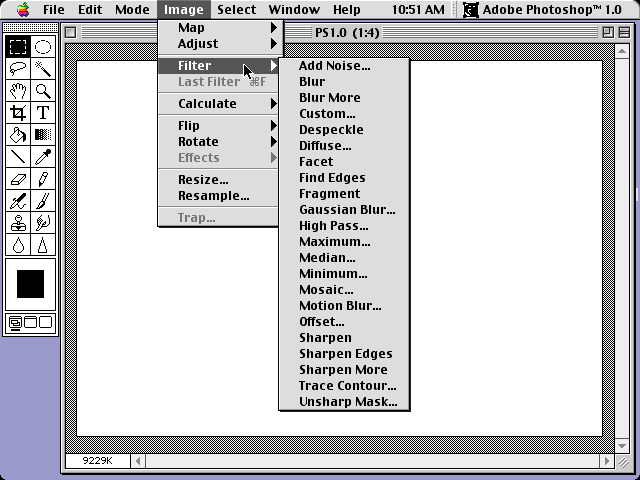Choose Offset... filter
Image resolution: width=640 pixels, height=480 pixels.
point(344,322)
